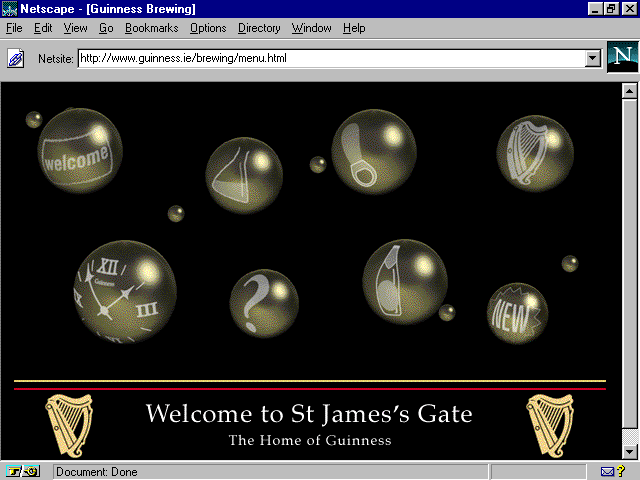This screenshot has height=480, width=640.
Task: Expand the Netsite URL history dropdown
Action: 592,59
